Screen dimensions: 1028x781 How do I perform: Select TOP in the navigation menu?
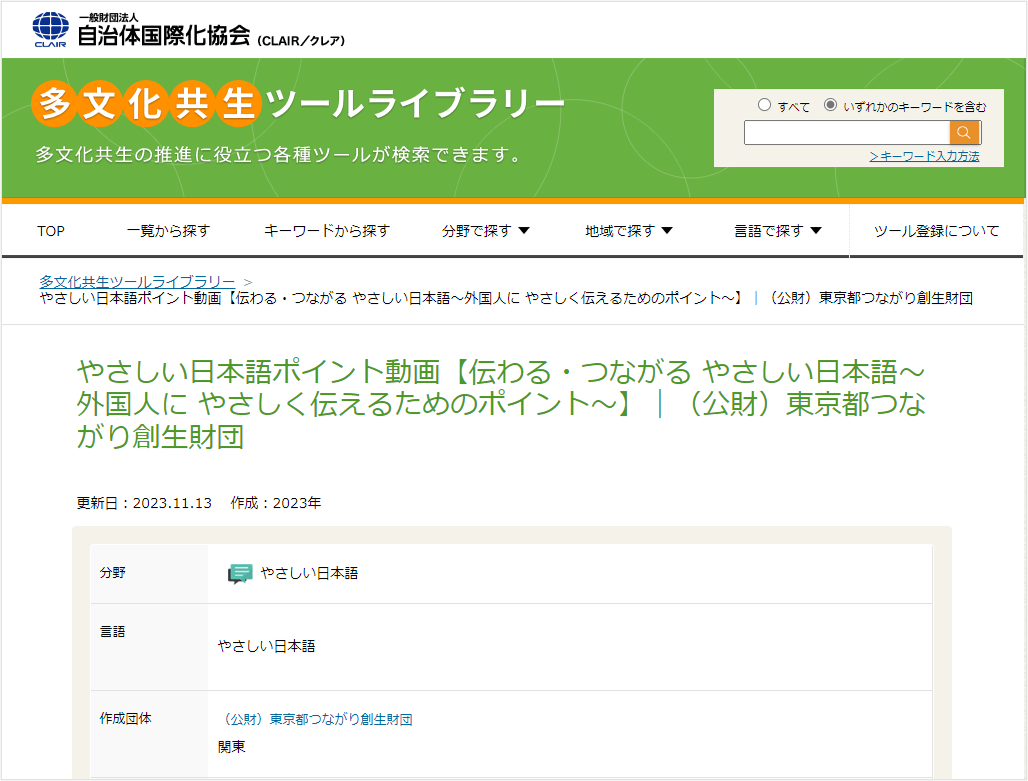pyautogui.click(x=50, y=229)
